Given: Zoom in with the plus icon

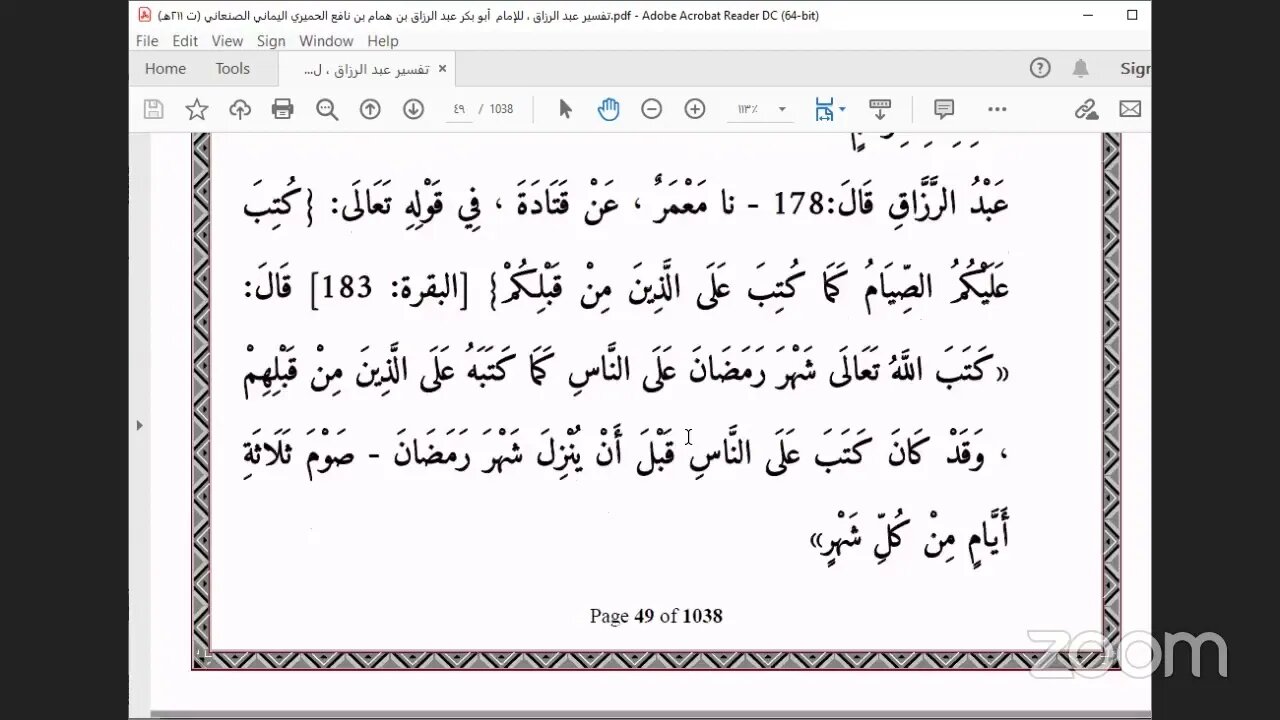Looking at the screenshot, I should 695,109.
